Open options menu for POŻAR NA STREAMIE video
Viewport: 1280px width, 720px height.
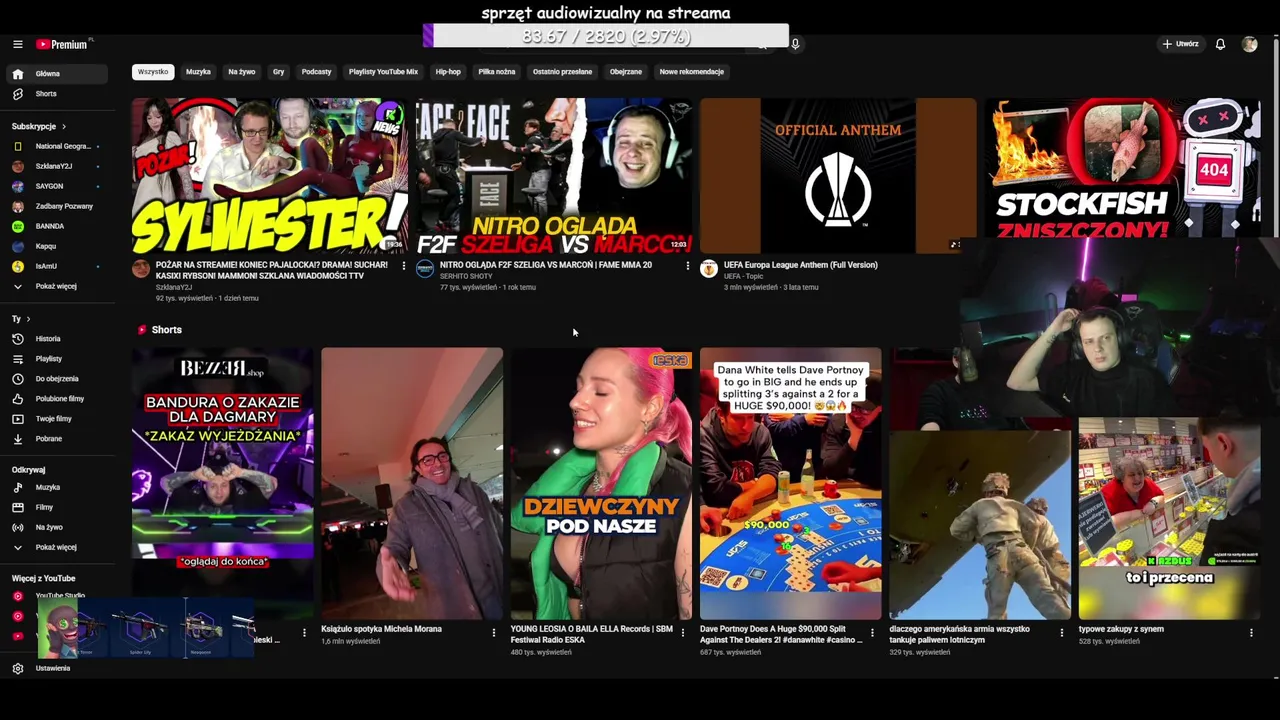(x=404, y=266)
